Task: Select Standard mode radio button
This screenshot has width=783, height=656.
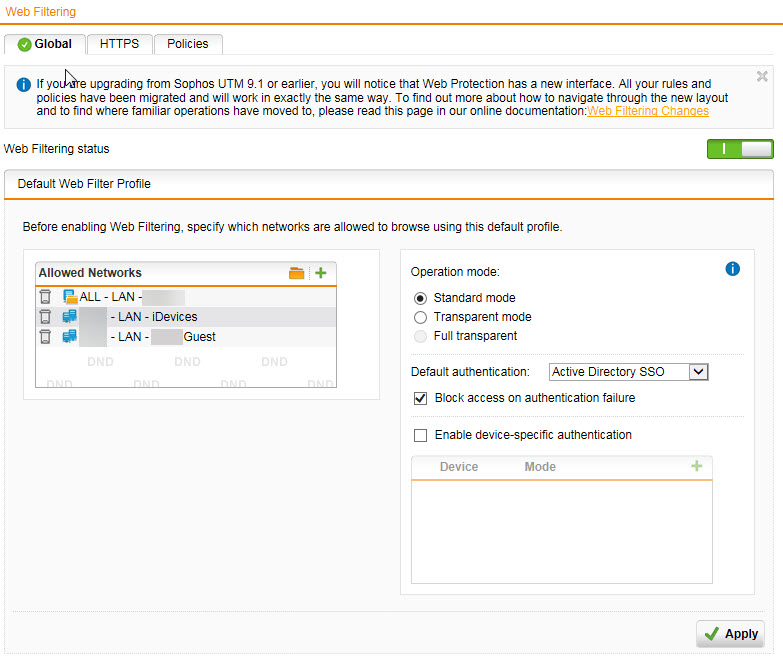Action: 420,298
